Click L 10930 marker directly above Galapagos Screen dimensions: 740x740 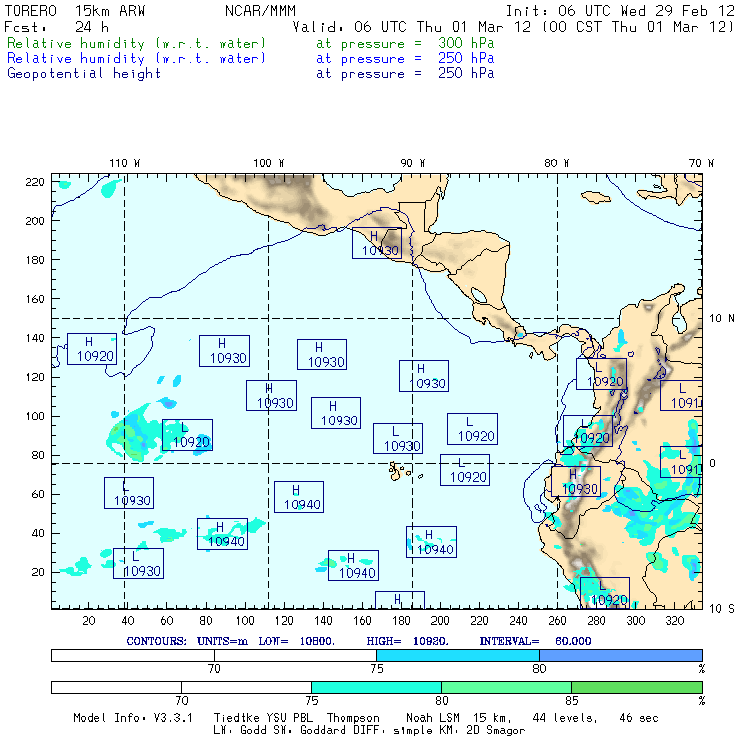click(398, 439)
